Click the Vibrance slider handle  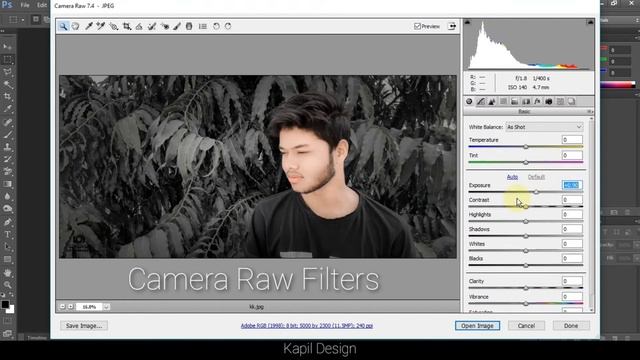click(x=526, y=304)
